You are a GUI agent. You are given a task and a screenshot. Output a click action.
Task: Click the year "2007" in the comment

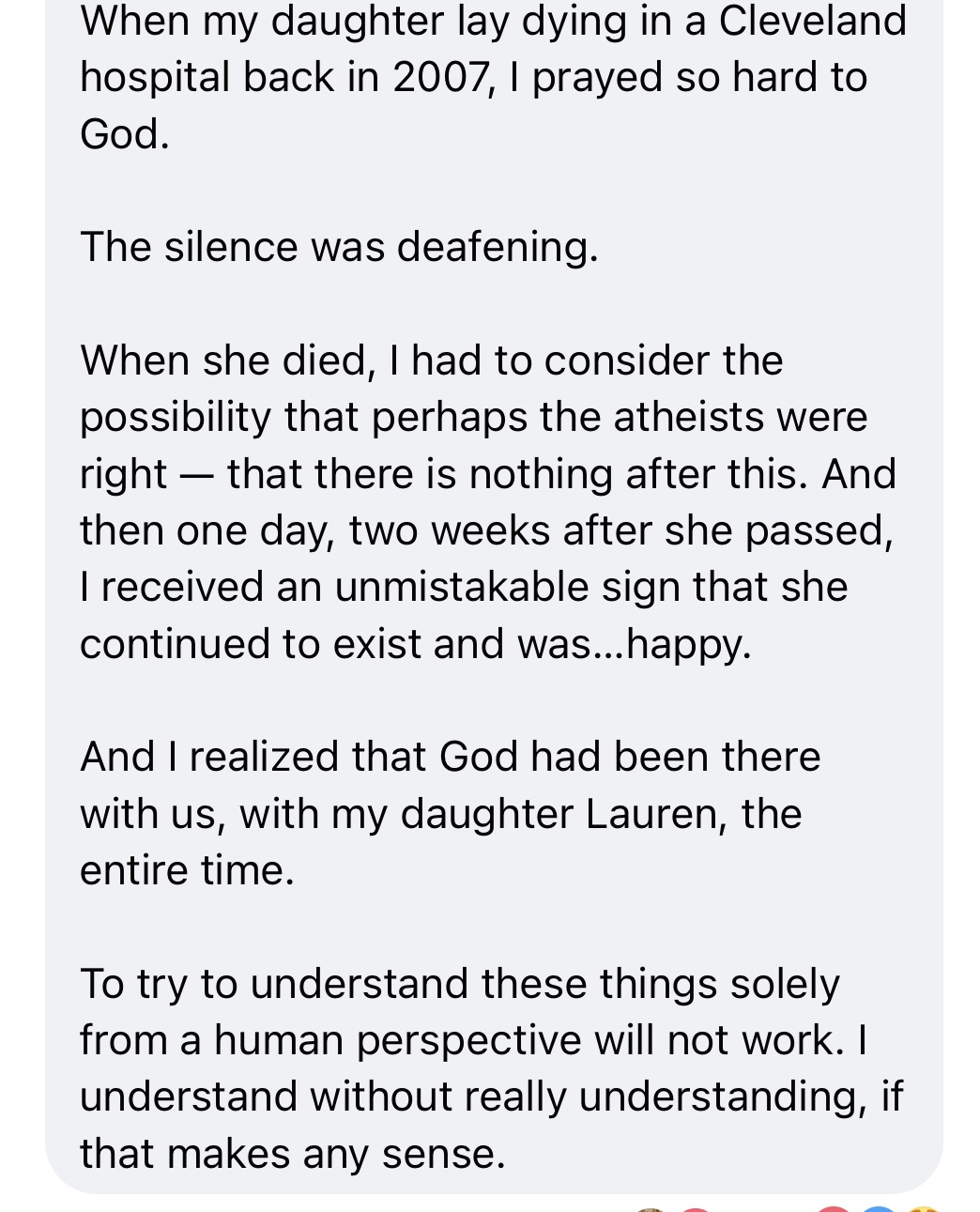coord(441,77)
